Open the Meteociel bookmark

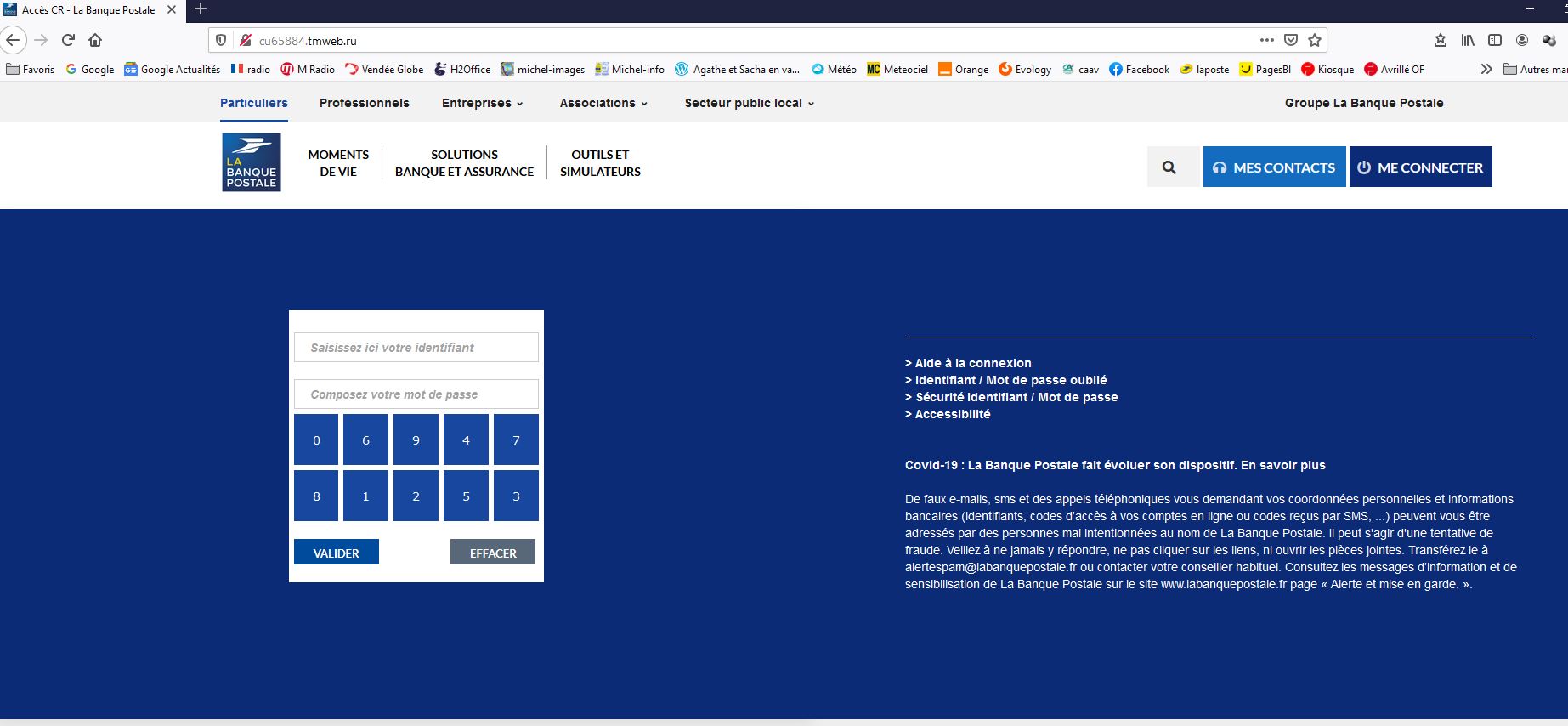pyautogui.click(x=897, y=69)
